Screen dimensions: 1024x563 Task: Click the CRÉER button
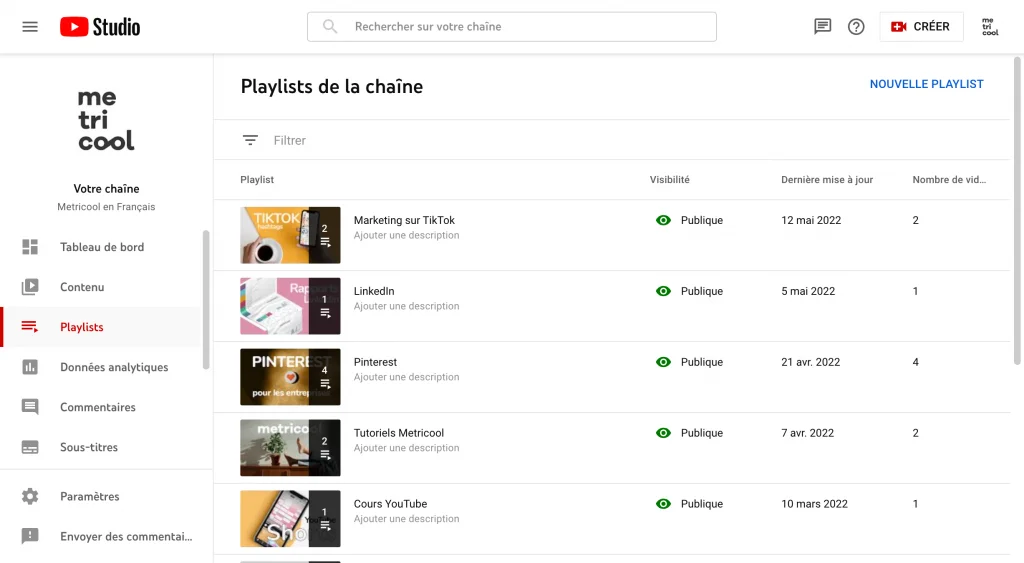click(x=921, y=27)
